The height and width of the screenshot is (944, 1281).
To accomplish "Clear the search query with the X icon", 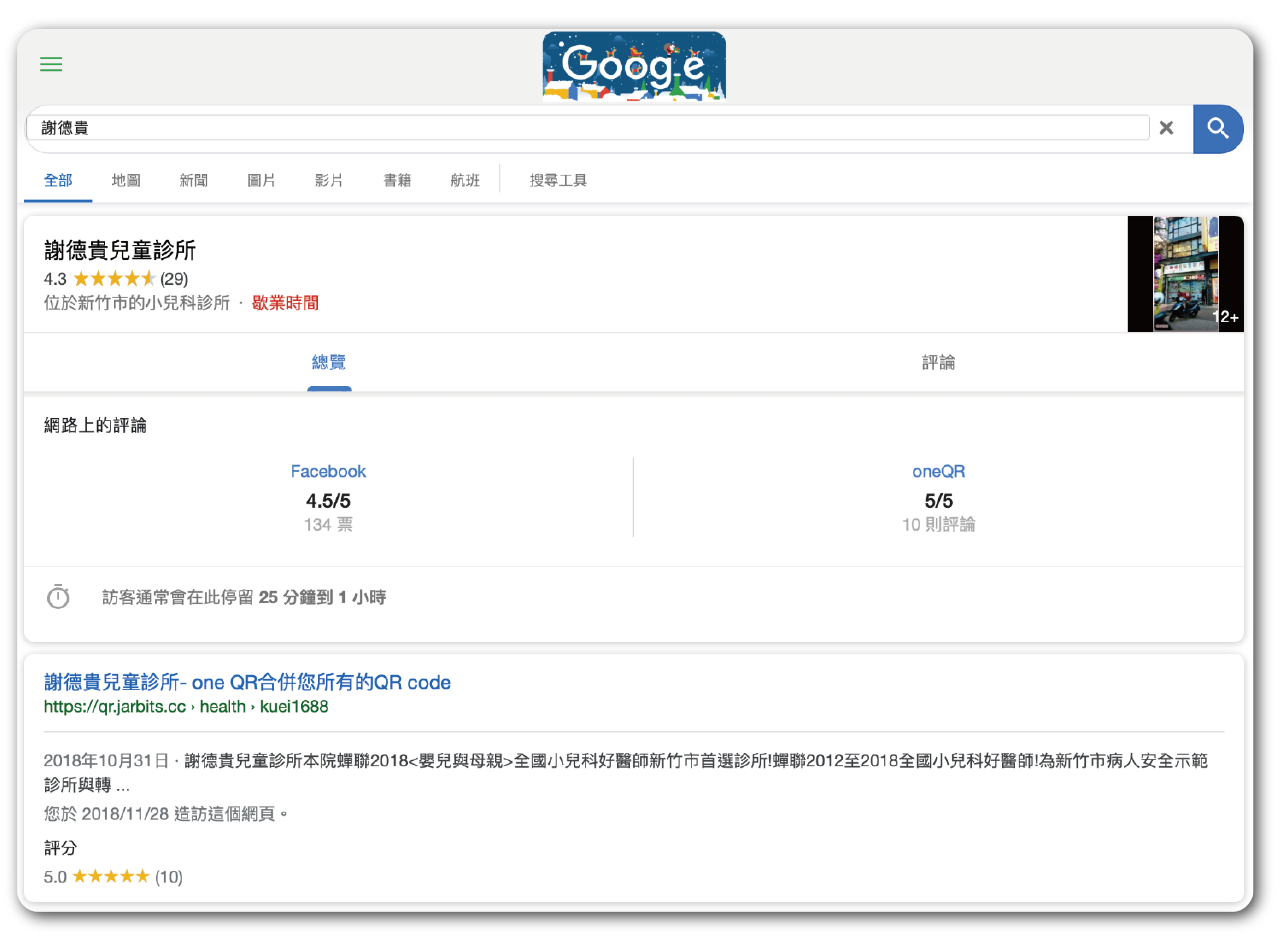I will click(1166, 127).
